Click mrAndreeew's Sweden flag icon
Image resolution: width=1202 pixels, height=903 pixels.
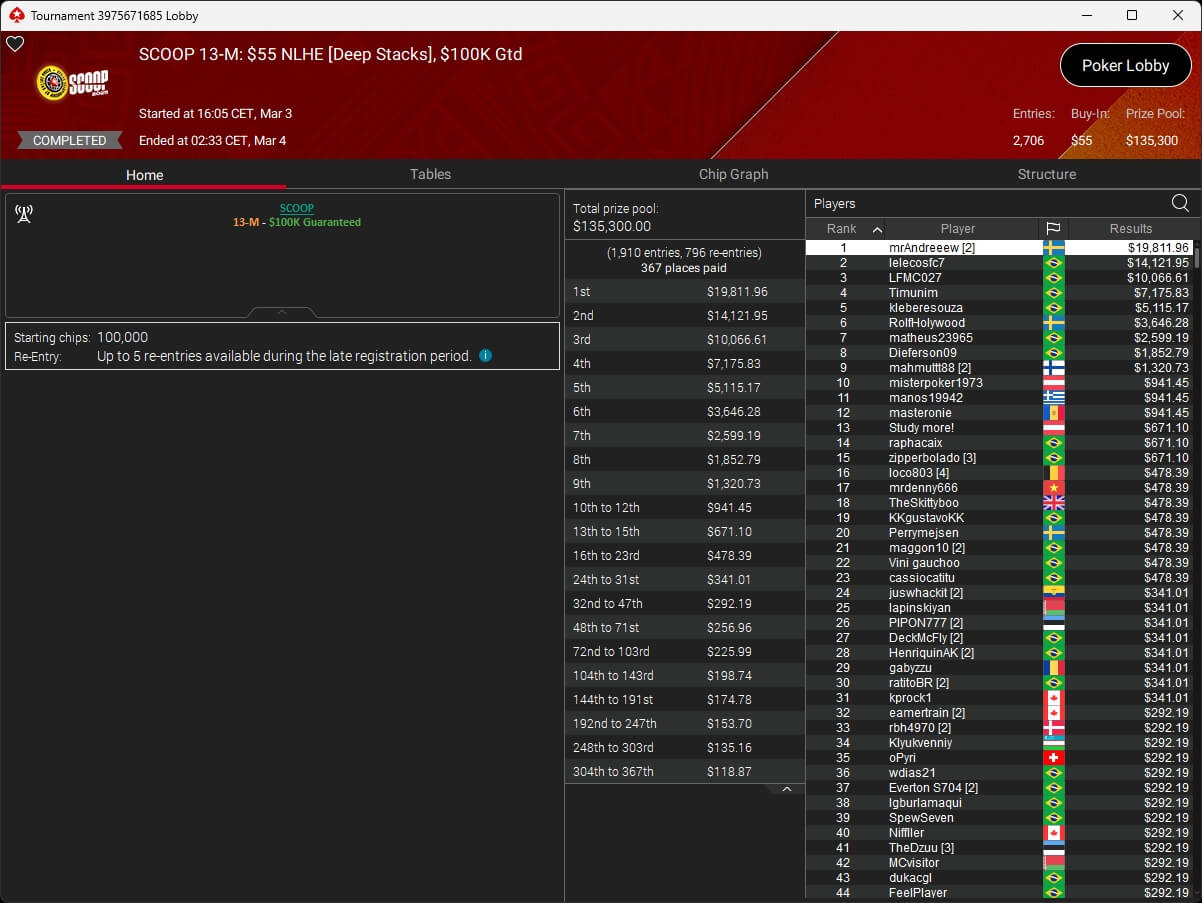[x=1053, y=248]
